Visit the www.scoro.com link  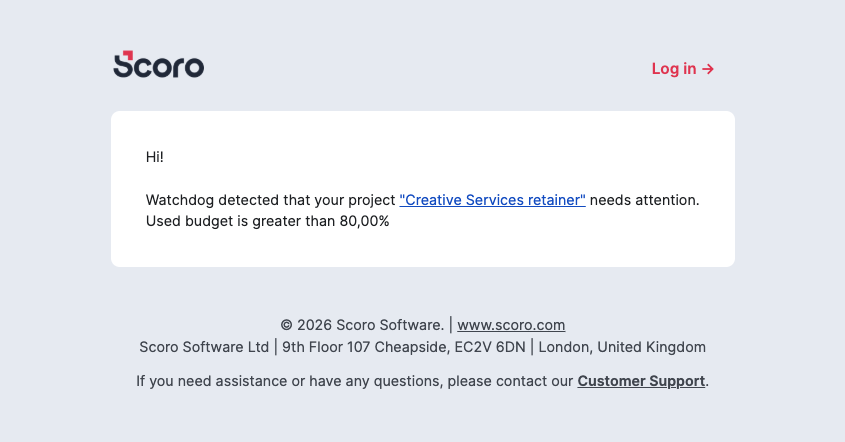click(511, 325)
